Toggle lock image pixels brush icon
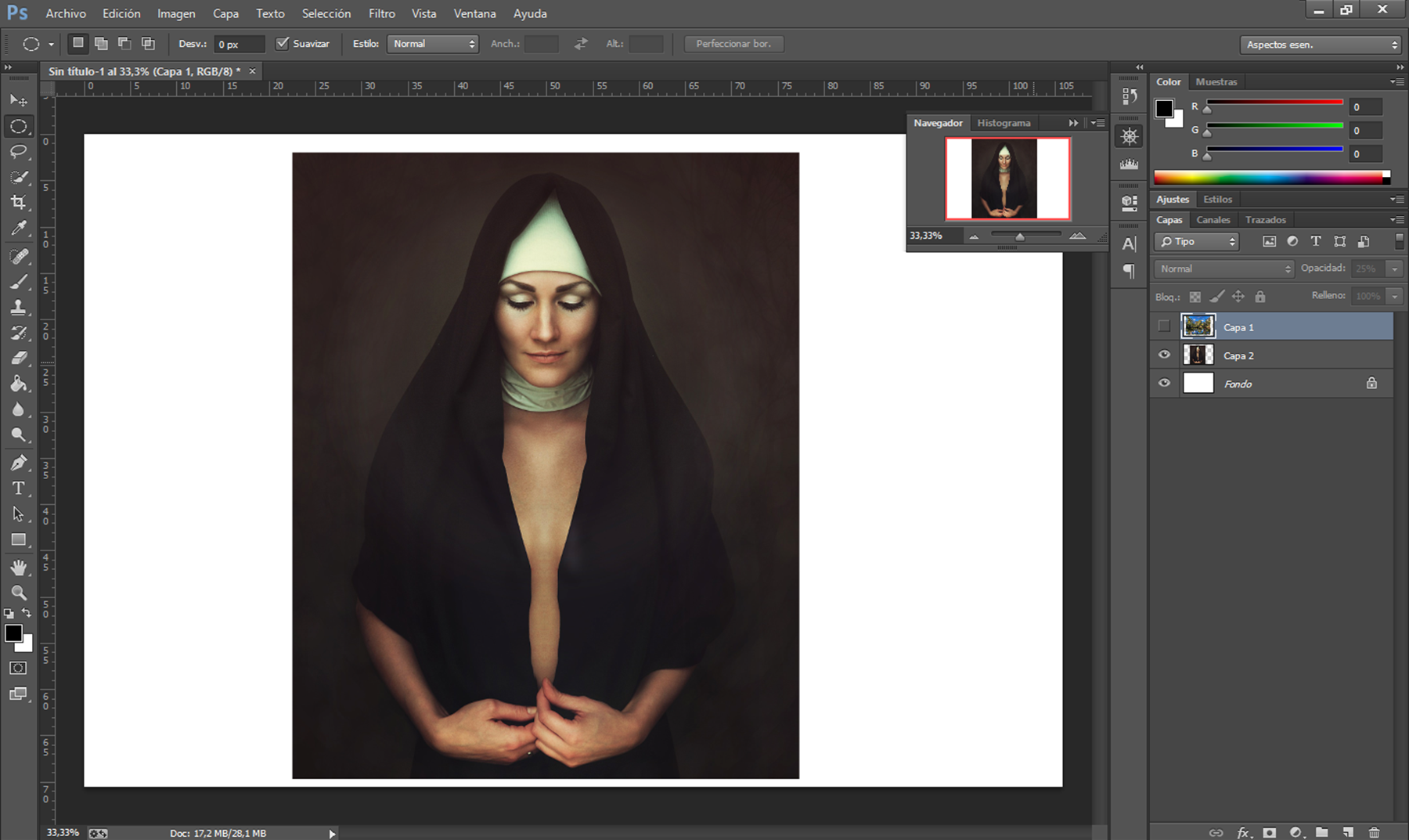This screenshot has height=840, width=1409. 1217,297
